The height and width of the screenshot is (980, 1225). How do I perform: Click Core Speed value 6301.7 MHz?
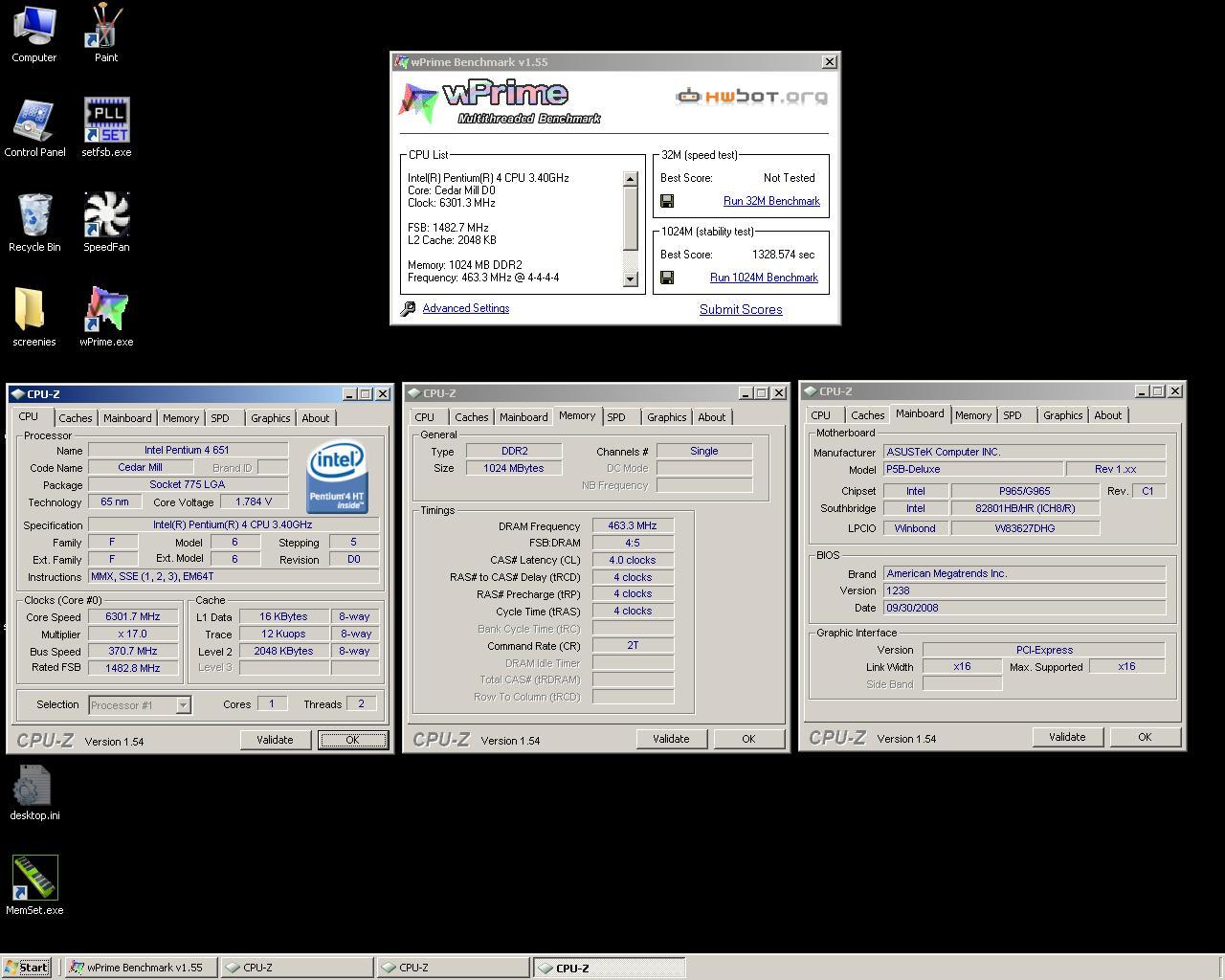133,617
